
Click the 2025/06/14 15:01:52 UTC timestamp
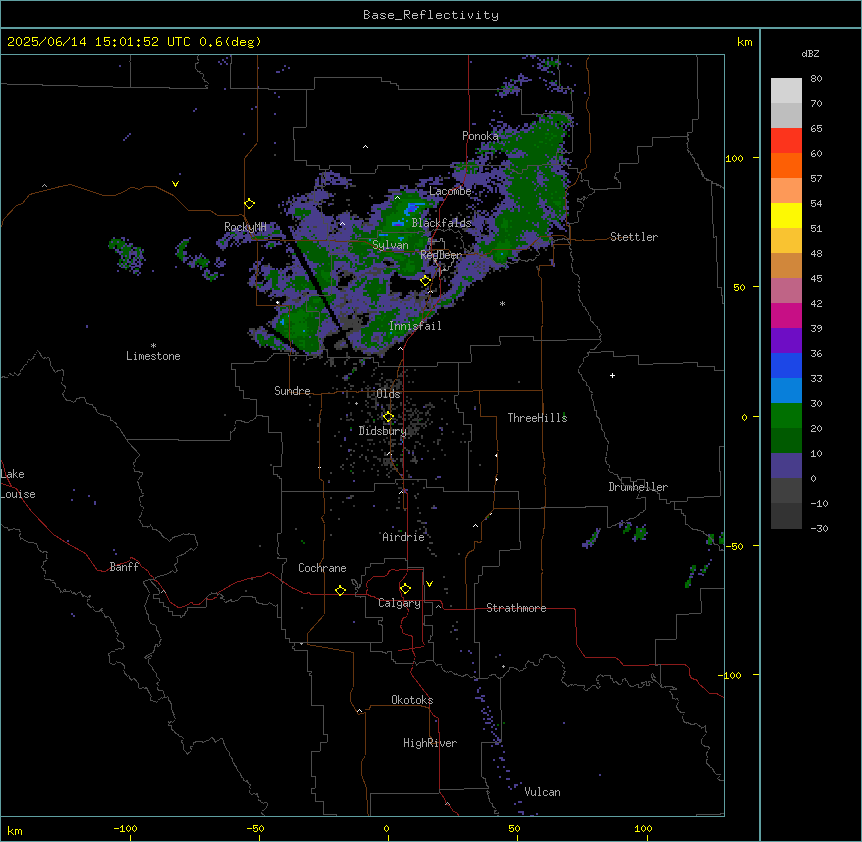(99, 42)
